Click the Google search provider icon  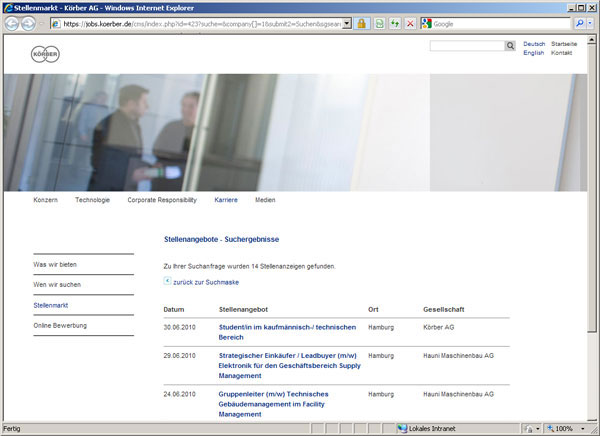[426, 24]
